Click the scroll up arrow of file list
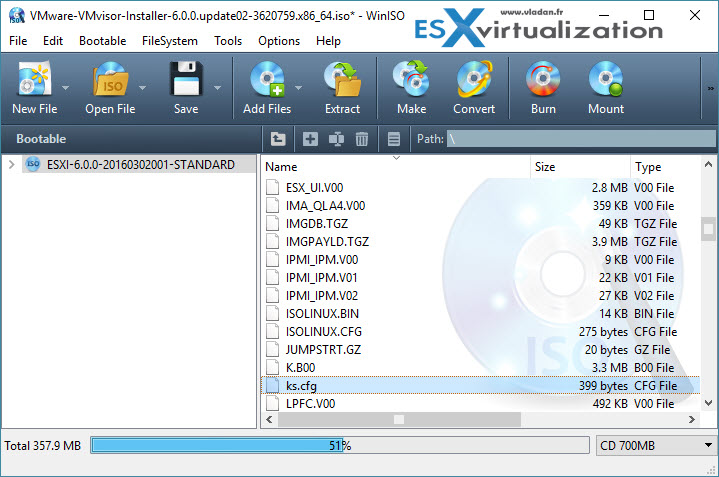The width and height of the screenshot is (719, 477). click(x=708, y=164)
